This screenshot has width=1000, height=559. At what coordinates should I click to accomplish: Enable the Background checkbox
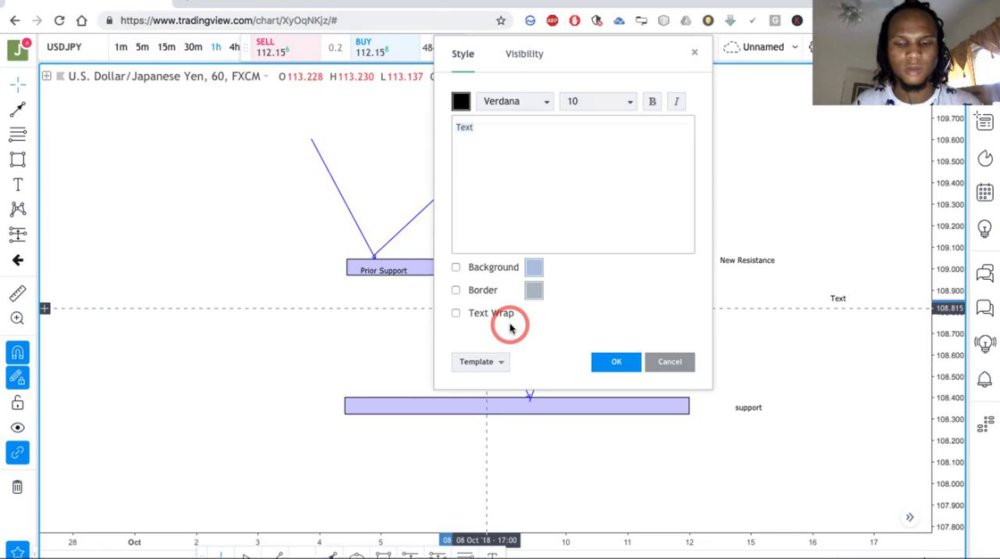[456, 267]
